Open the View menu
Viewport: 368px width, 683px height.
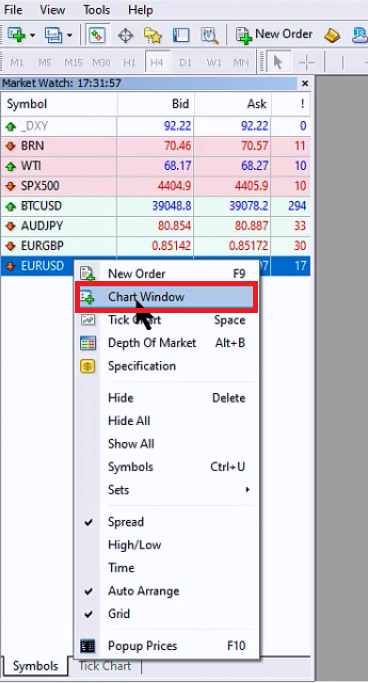point(52,9)
